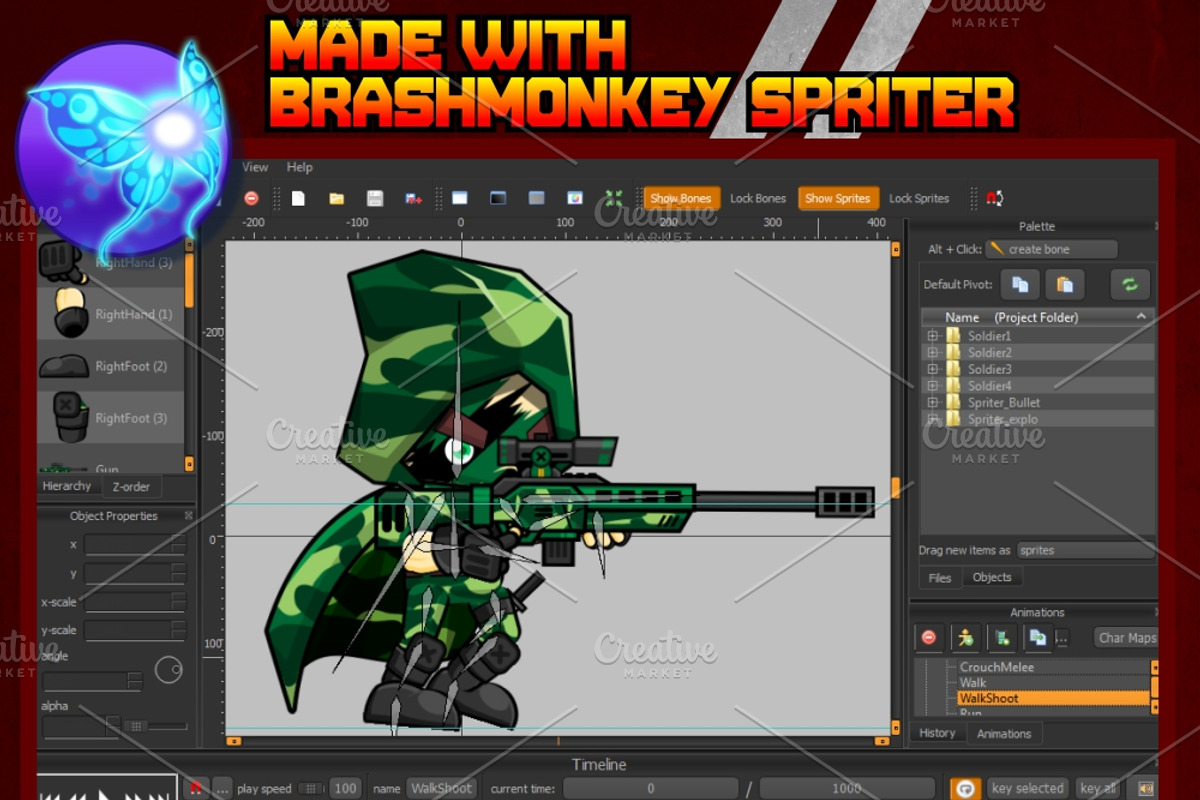Click the gray canvas background icon in toolbar
Screen dimensions: 1200x800
pos(537,198)
